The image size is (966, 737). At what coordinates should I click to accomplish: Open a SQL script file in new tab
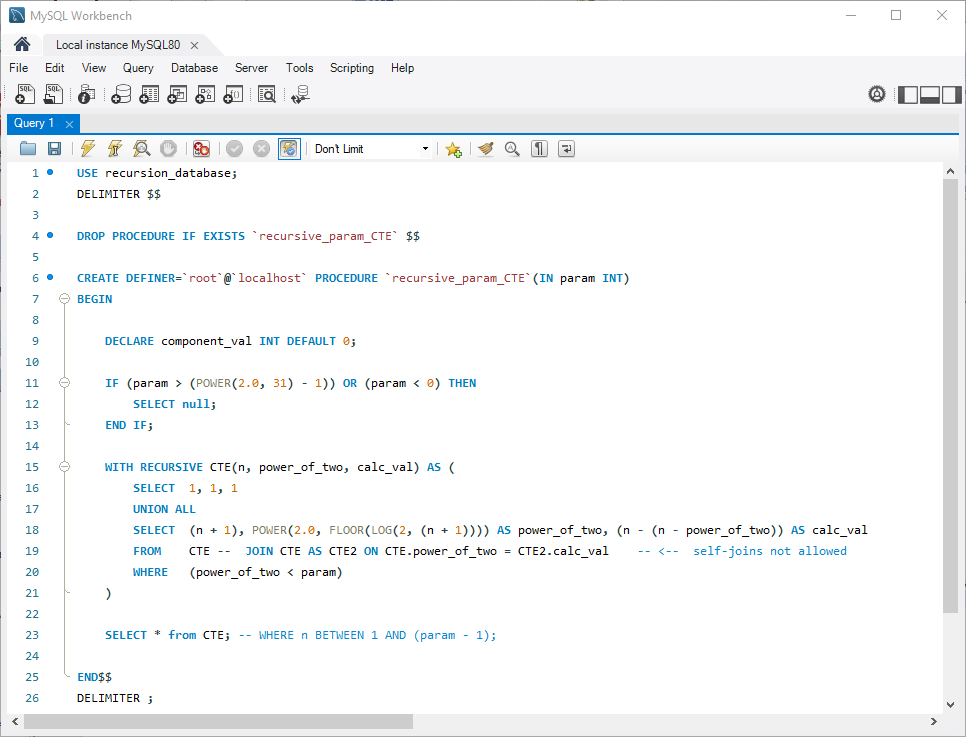[x=53, y=94]
